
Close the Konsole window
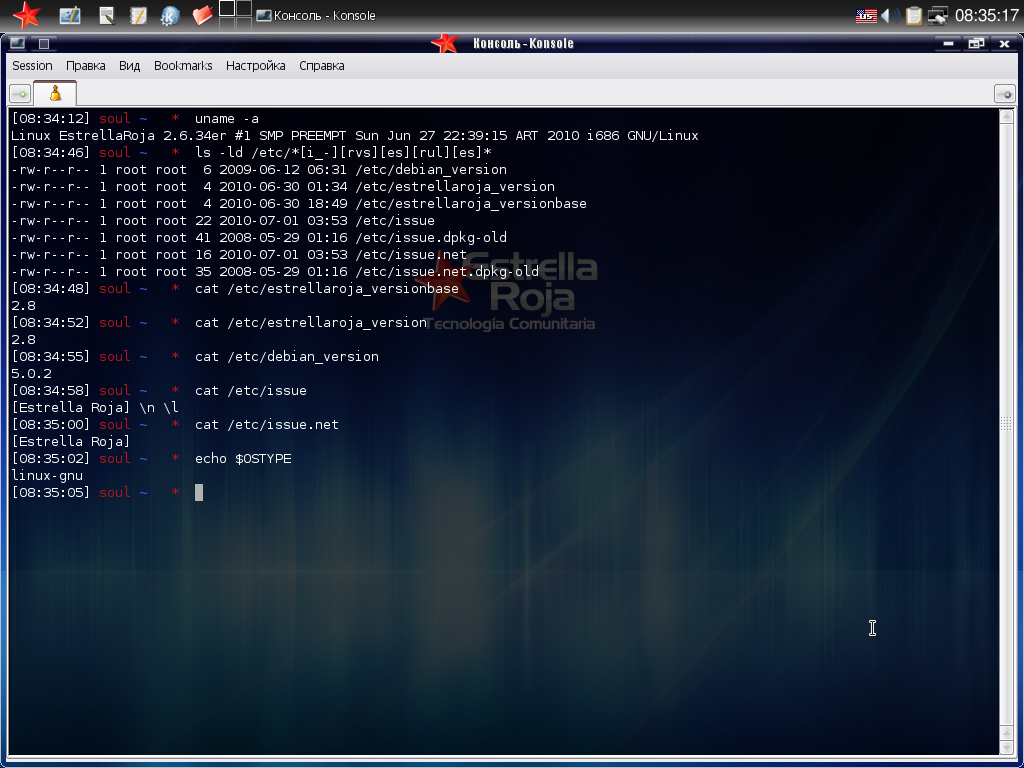1004,43
